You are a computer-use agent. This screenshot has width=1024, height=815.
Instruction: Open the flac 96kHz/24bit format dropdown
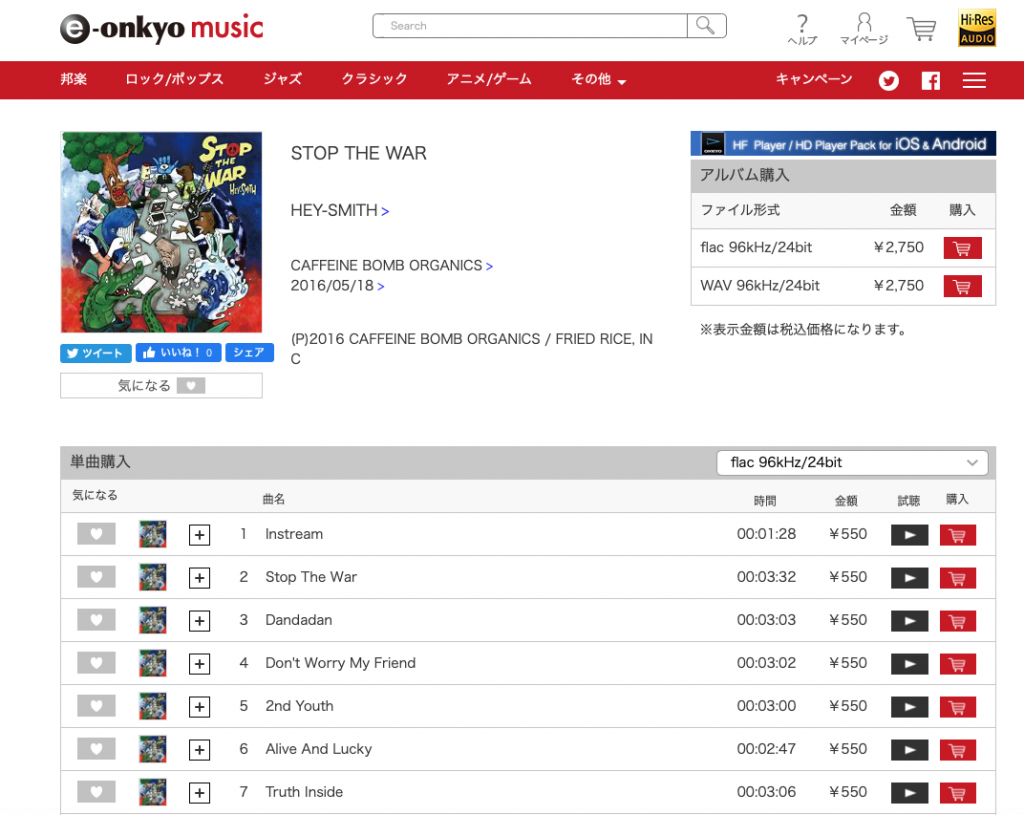(x=852, y=463)
